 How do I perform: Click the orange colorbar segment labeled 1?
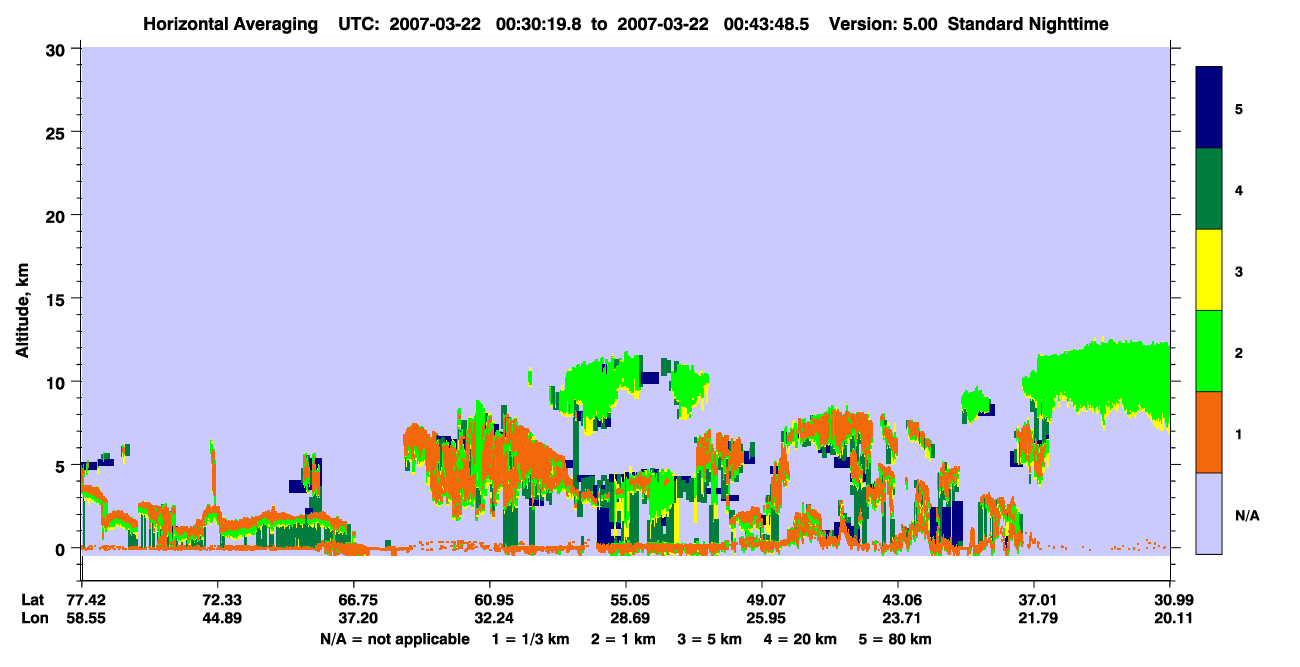[x=1209, y=432]
